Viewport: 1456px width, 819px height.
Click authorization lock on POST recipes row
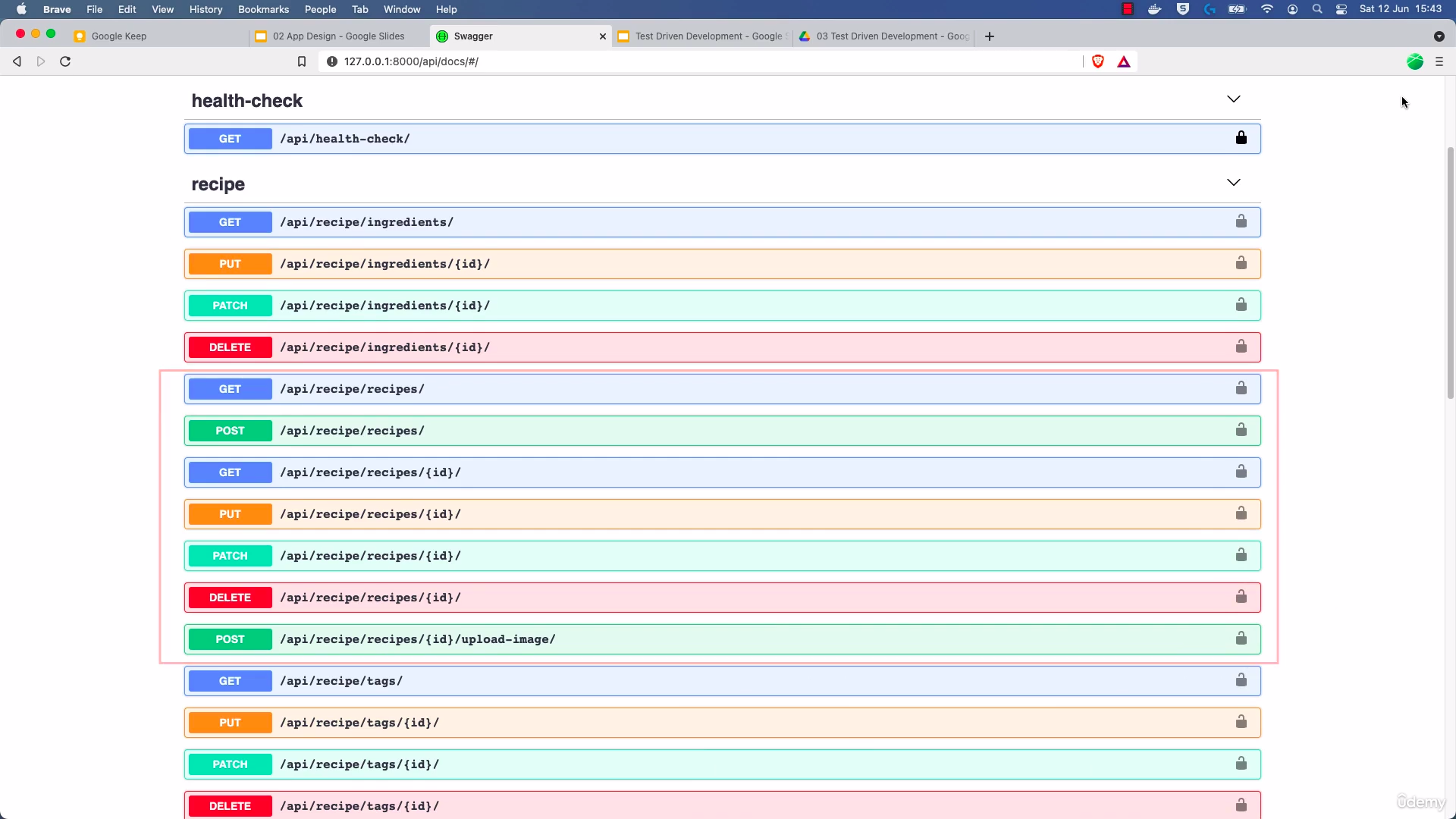[1241, 430]
